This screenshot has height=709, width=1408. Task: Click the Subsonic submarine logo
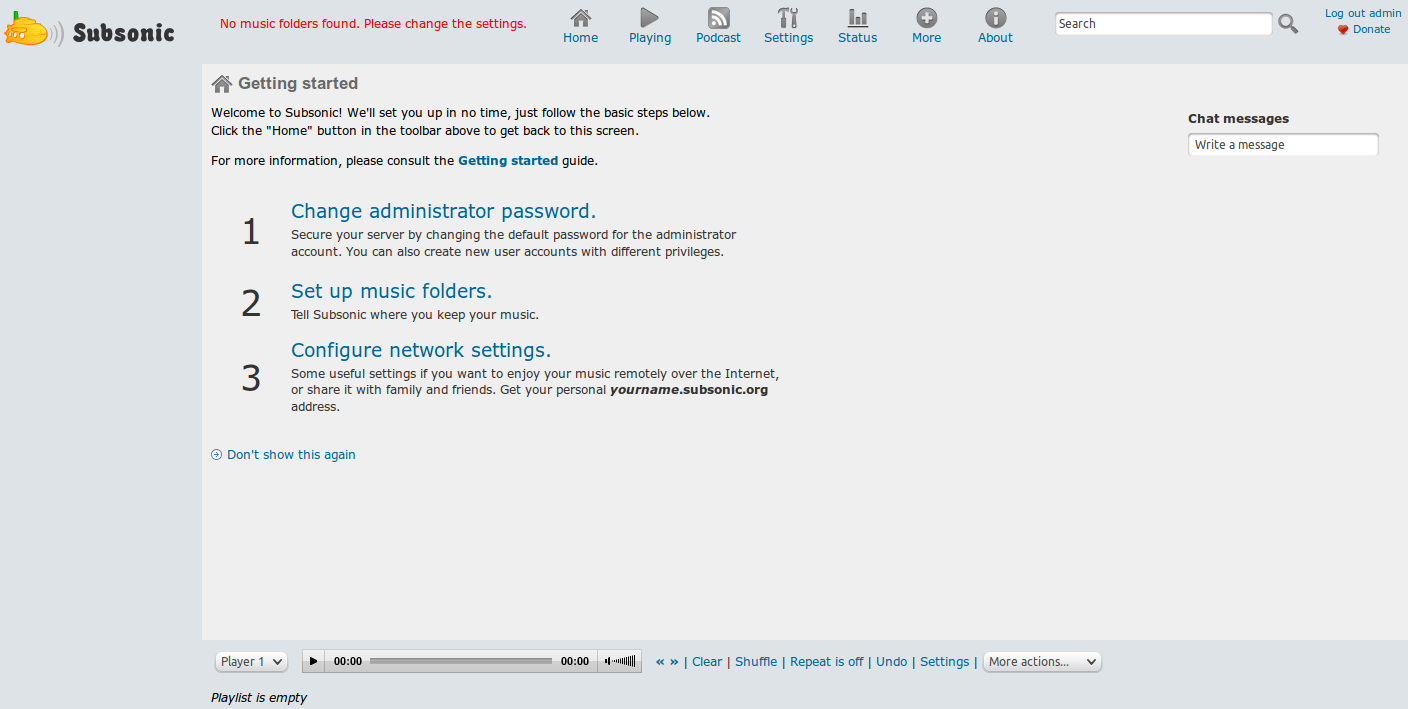[35, 31]
